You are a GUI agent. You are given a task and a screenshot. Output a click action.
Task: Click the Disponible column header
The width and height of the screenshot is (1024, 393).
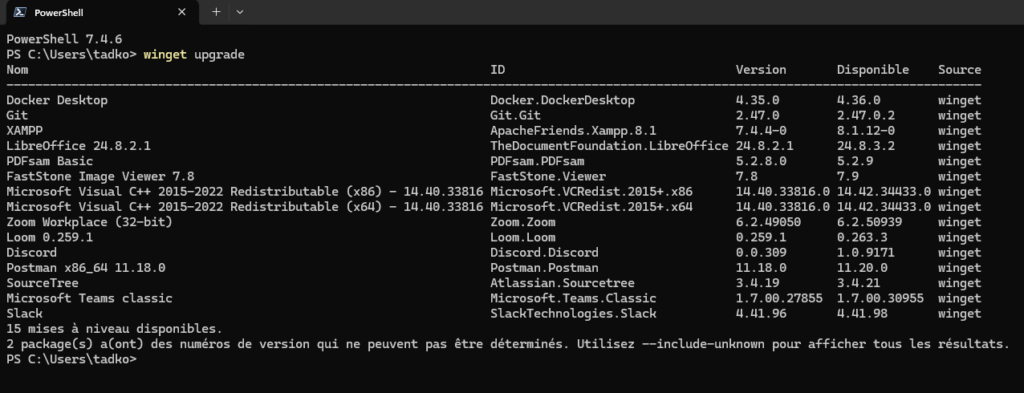click(x=872, y=70)
